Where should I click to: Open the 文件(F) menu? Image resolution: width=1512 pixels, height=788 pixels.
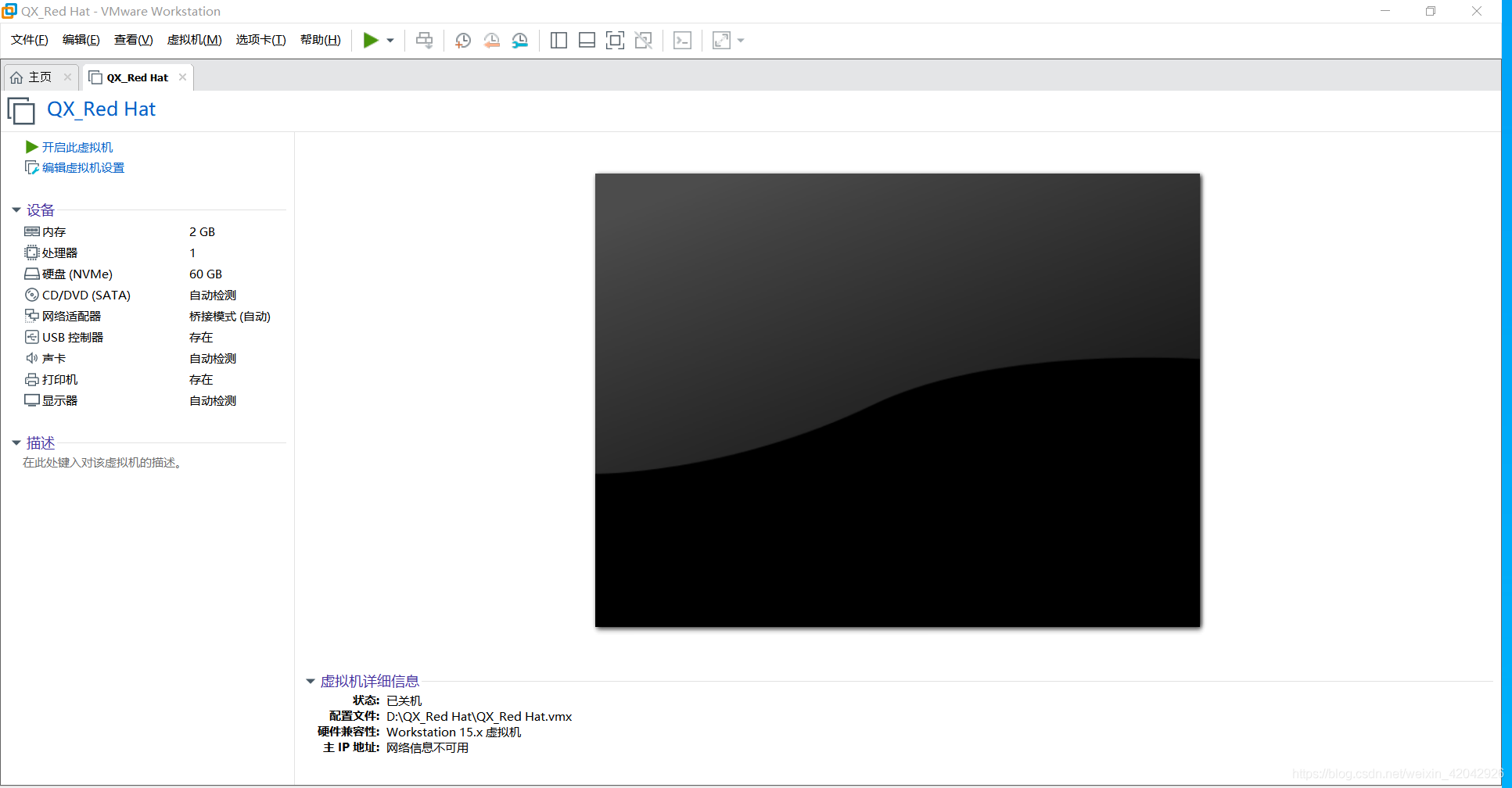[30, 40]
